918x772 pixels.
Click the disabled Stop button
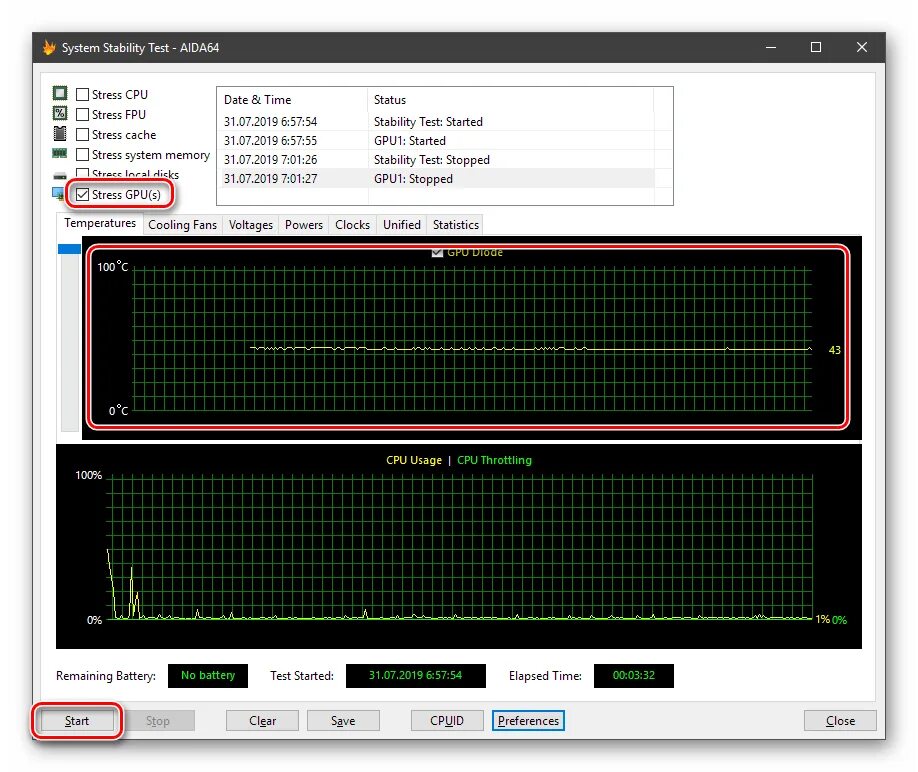tap(157, 720)
